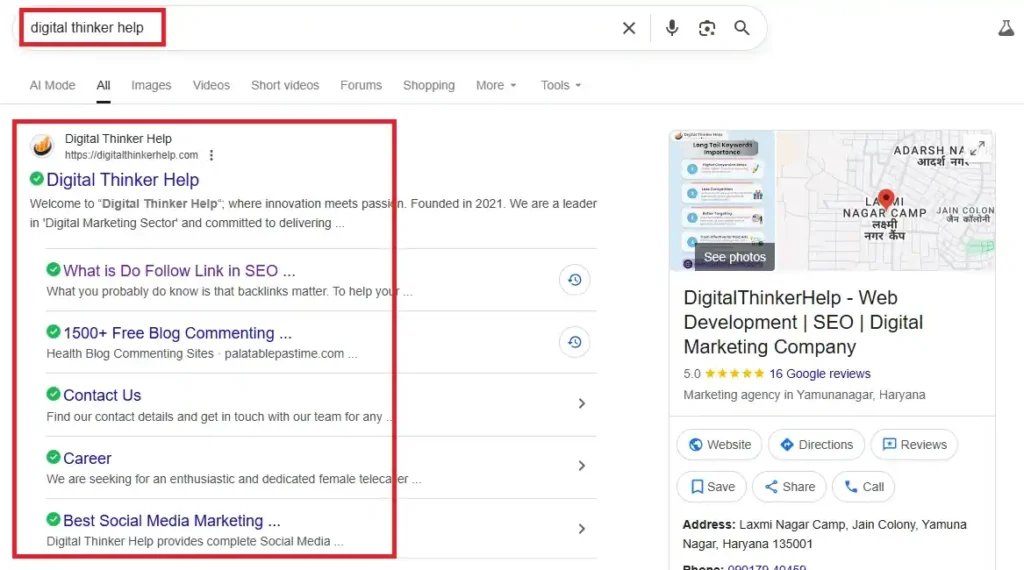Get Directions to DigitalThinkerHelp
Viewport: 1024px width, 570px height.
(816, 445)
